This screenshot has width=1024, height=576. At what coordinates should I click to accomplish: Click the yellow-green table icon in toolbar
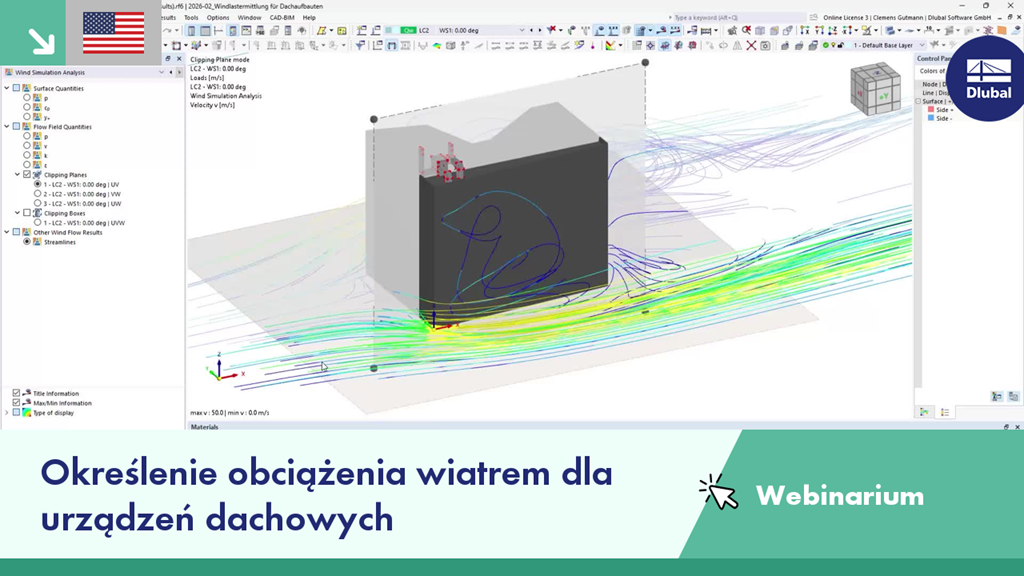tap(342, 31)
